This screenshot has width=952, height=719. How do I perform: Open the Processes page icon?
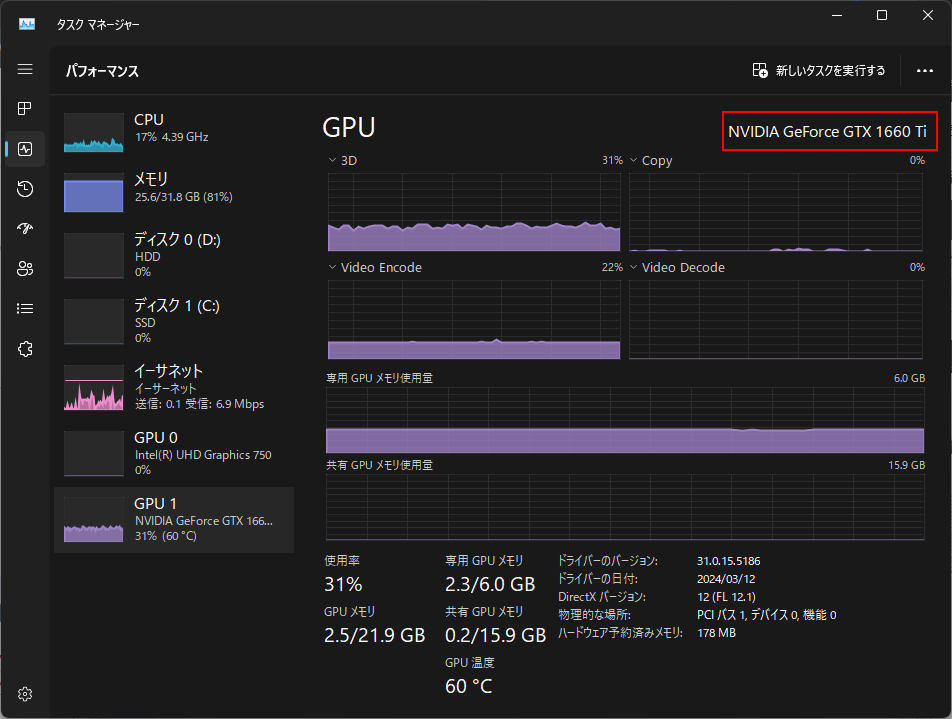25,109
